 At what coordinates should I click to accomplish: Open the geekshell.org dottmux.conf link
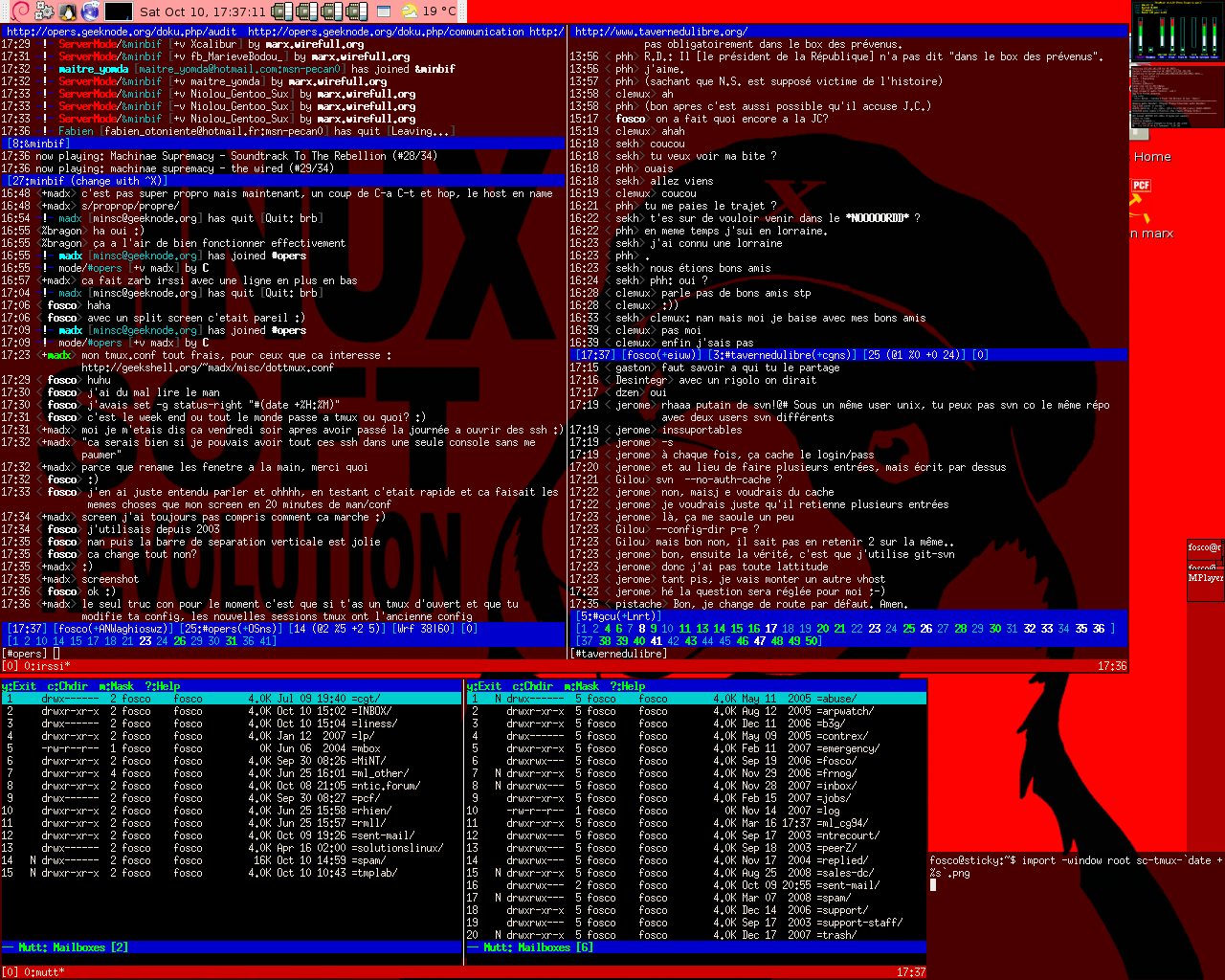click(207, 367)
